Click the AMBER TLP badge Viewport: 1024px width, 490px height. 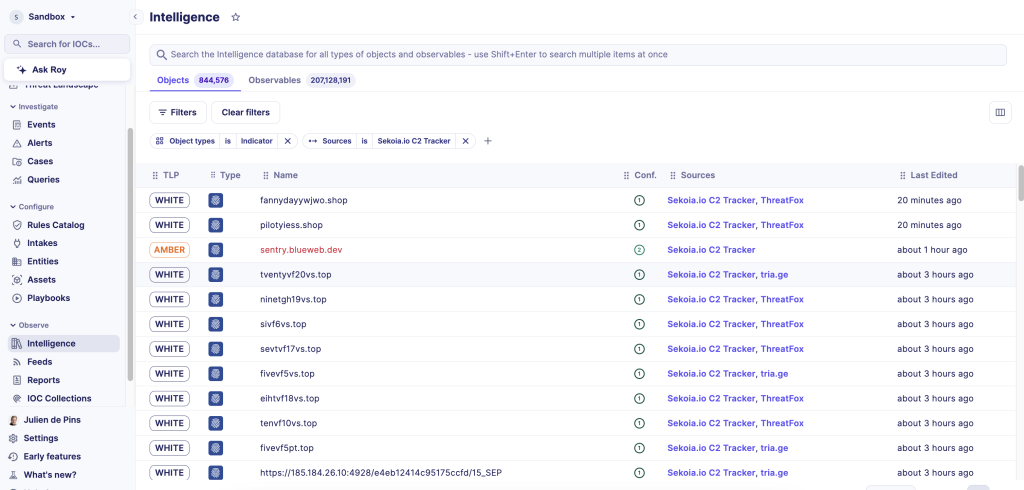[169, 250]
